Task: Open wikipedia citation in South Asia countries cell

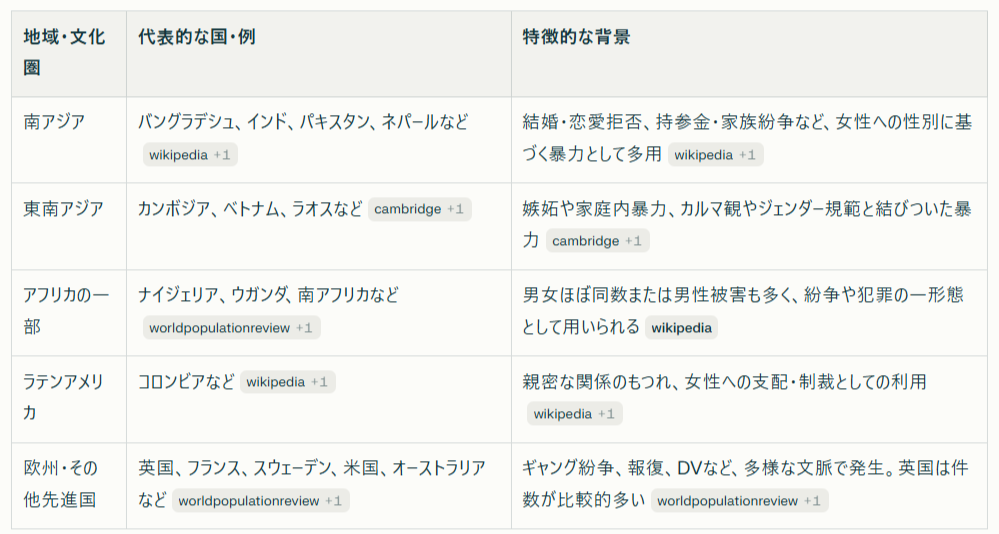Action: (190, 155)
